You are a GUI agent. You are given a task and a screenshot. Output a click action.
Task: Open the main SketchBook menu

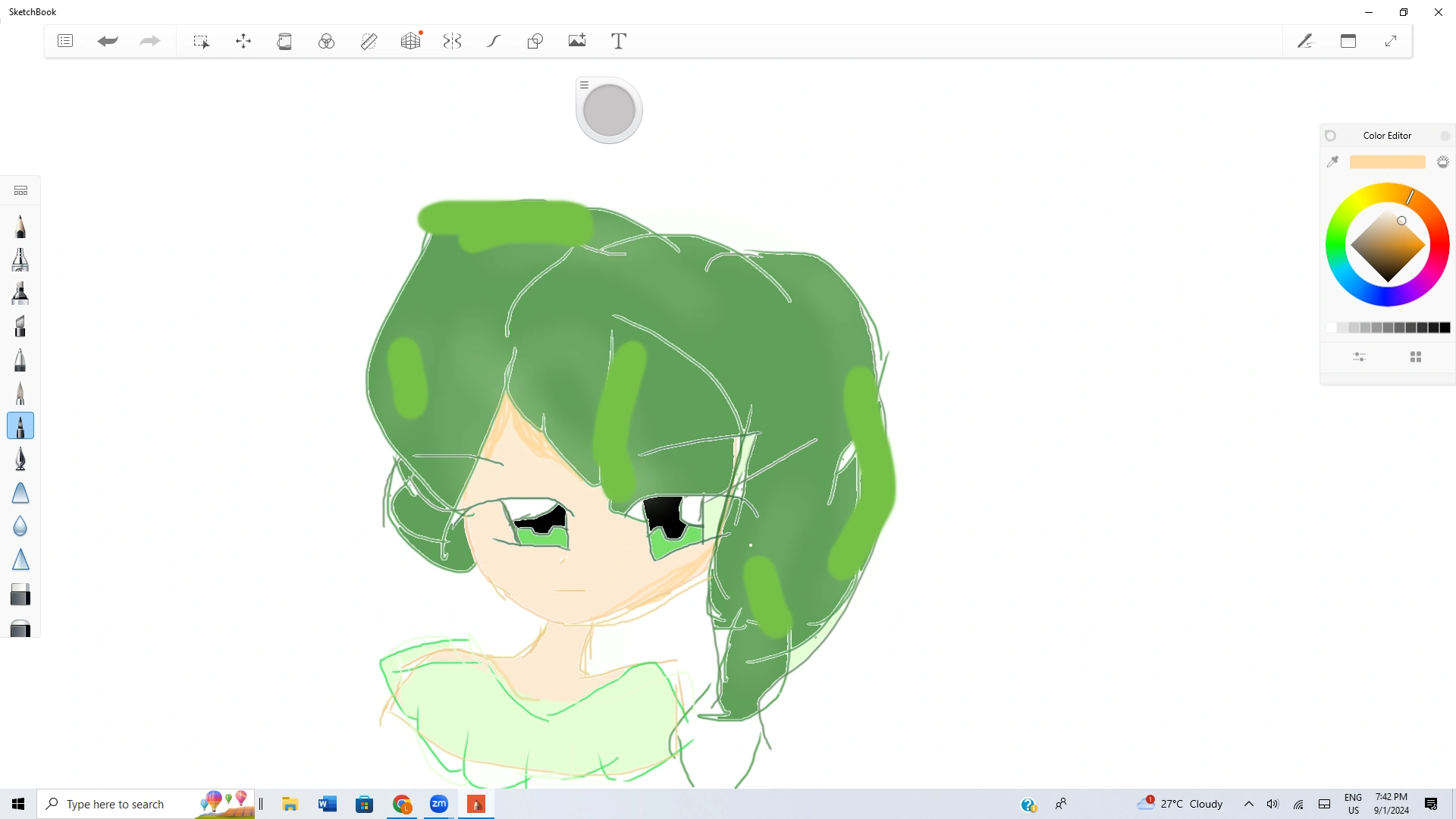tap(65, 41)
